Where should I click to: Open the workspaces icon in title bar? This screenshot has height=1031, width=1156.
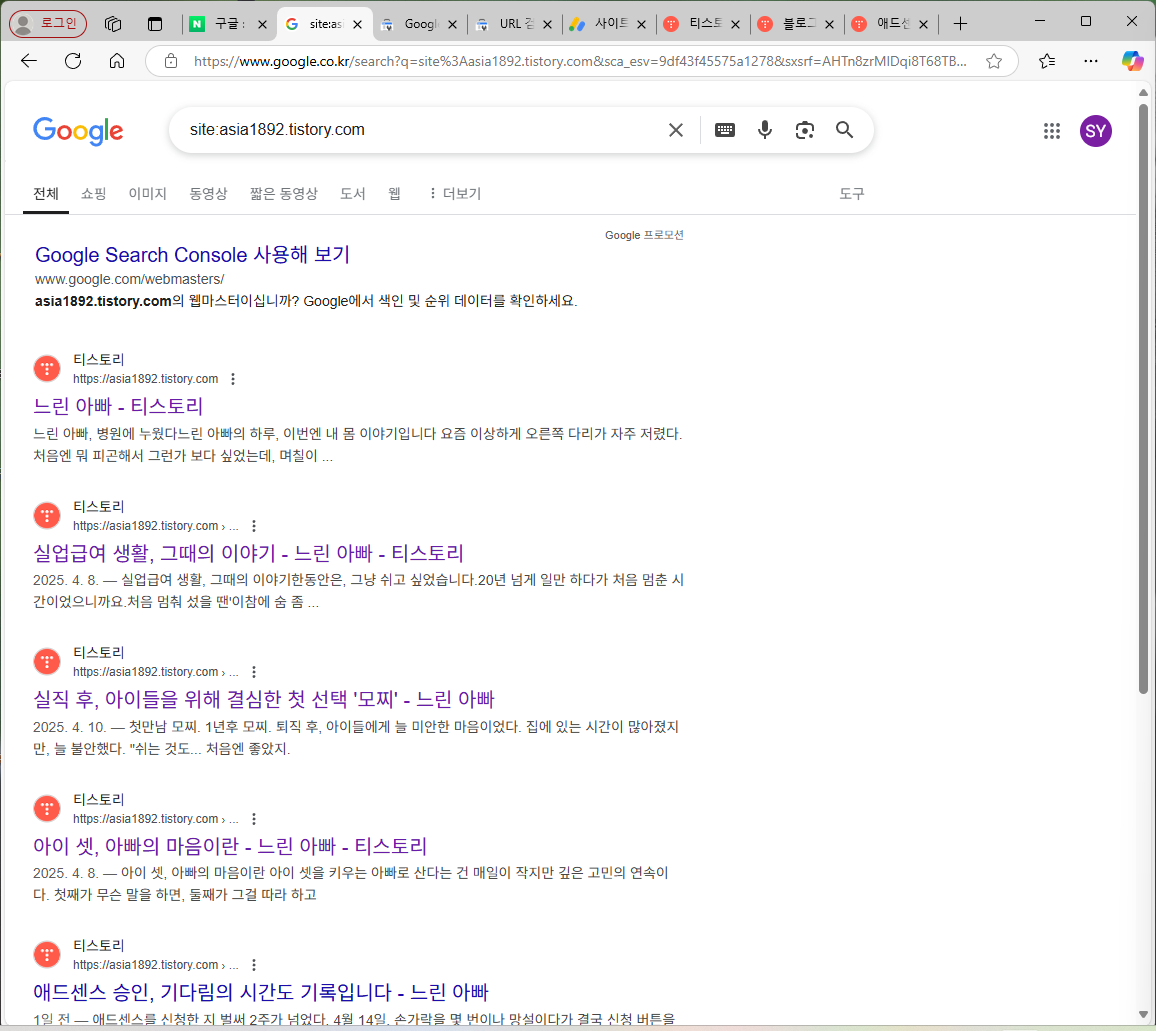113,24
